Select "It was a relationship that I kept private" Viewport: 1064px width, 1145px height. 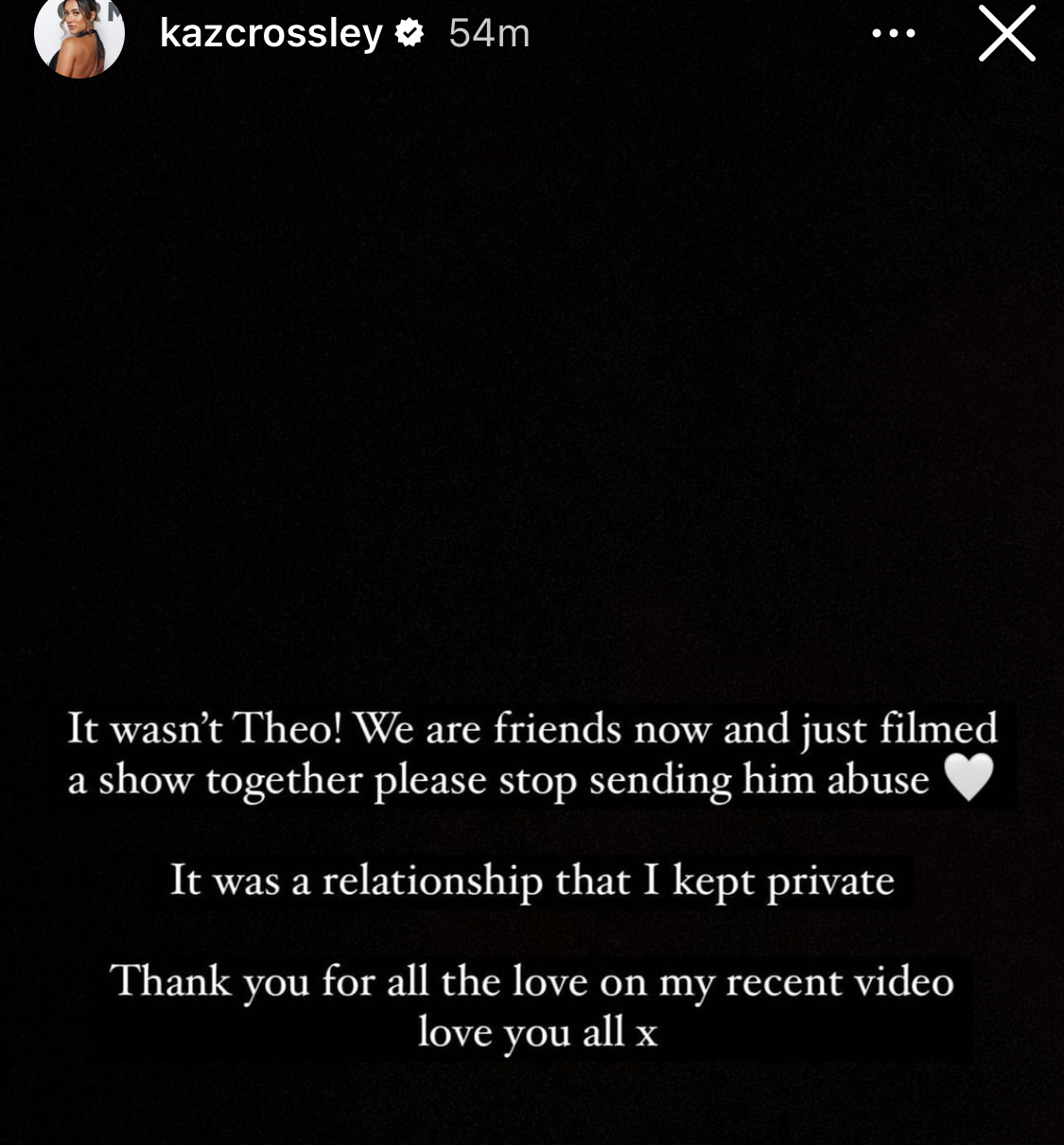click(532, 881)
